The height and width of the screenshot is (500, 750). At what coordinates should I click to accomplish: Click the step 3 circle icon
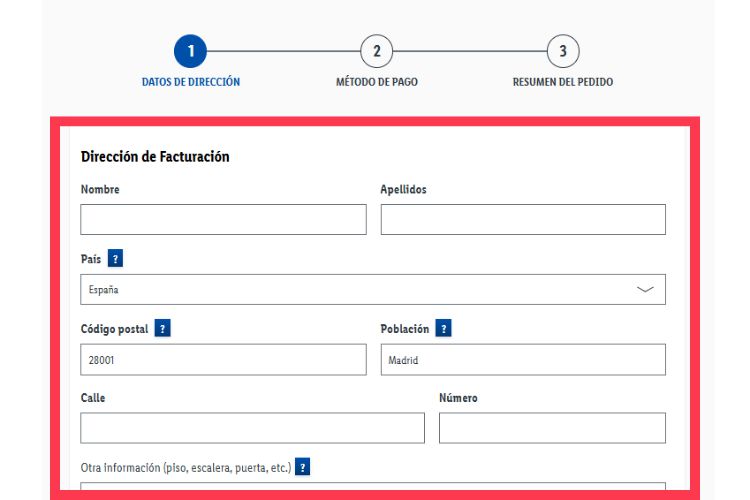click(x=563, y=51)
